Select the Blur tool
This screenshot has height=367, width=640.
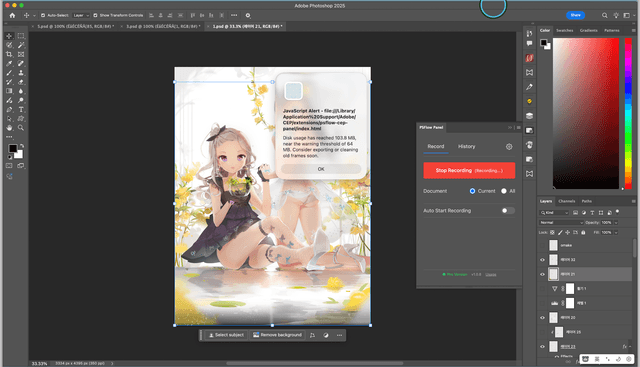[21, 91]
